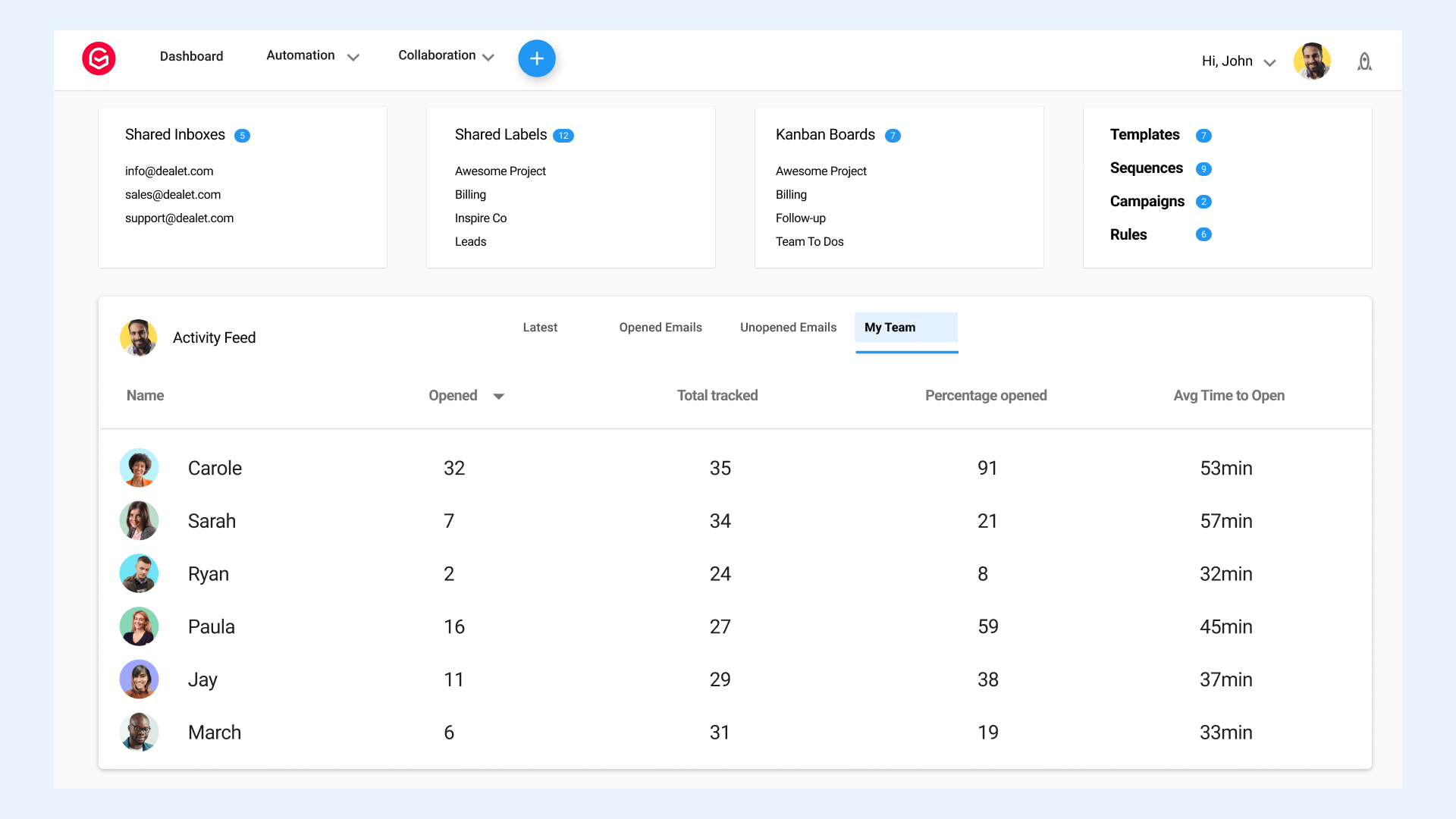This screenshot has height=819, width=1456.
Task: Click the red Gmelius logo icon
Action: click(x=99, y=58)
